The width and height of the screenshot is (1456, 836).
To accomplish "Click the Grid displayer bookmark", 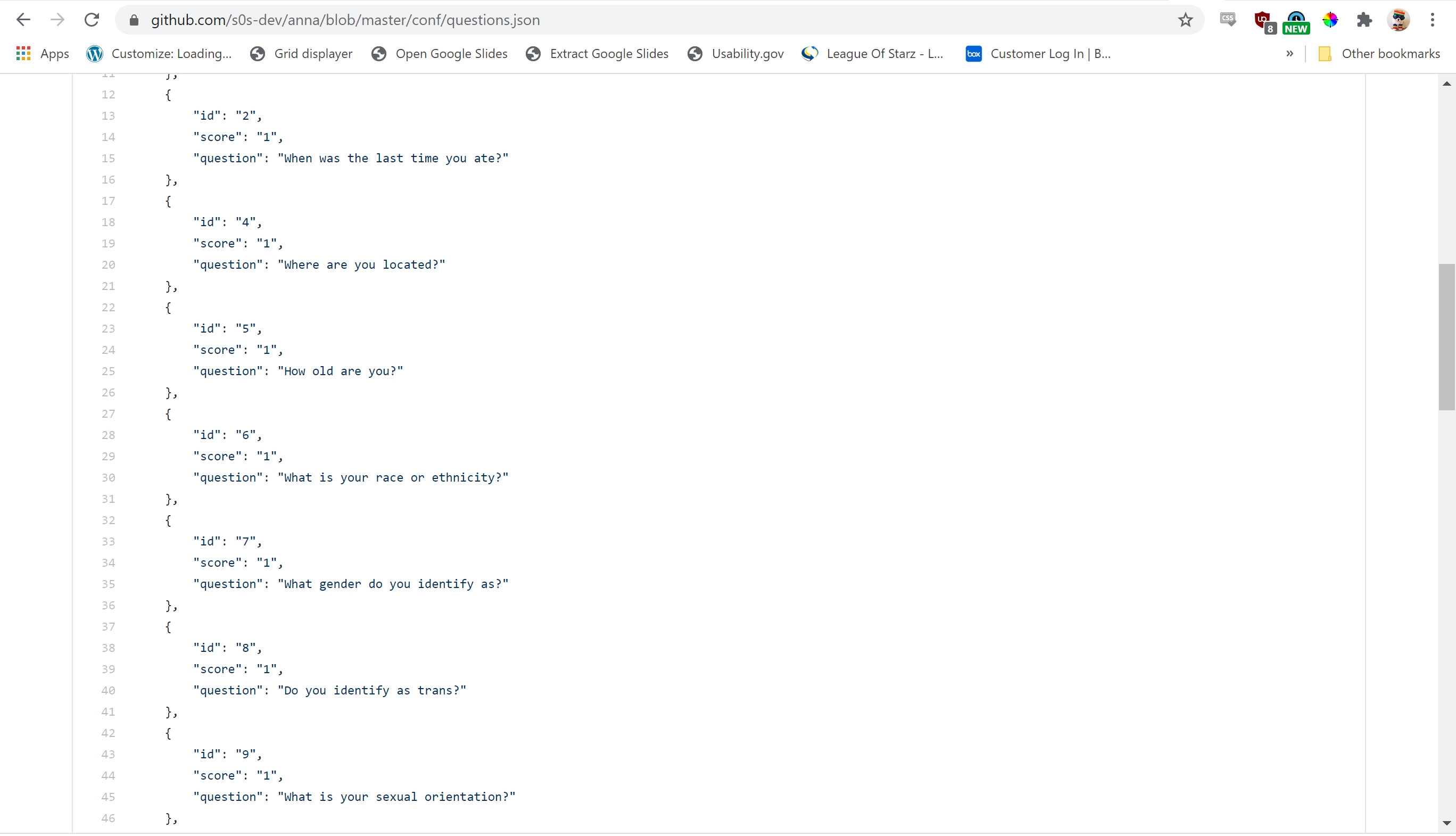I will coord(312,53).
